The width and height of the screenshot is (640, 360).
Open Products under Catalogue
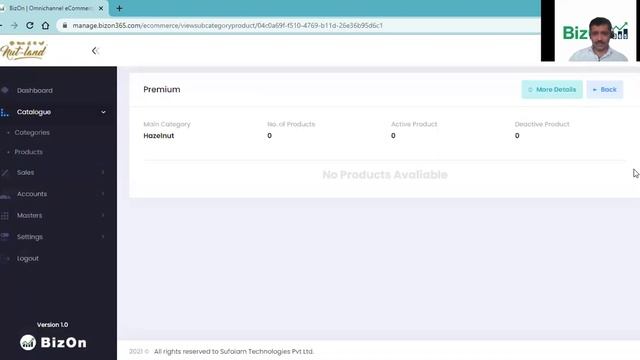[29, 152]
